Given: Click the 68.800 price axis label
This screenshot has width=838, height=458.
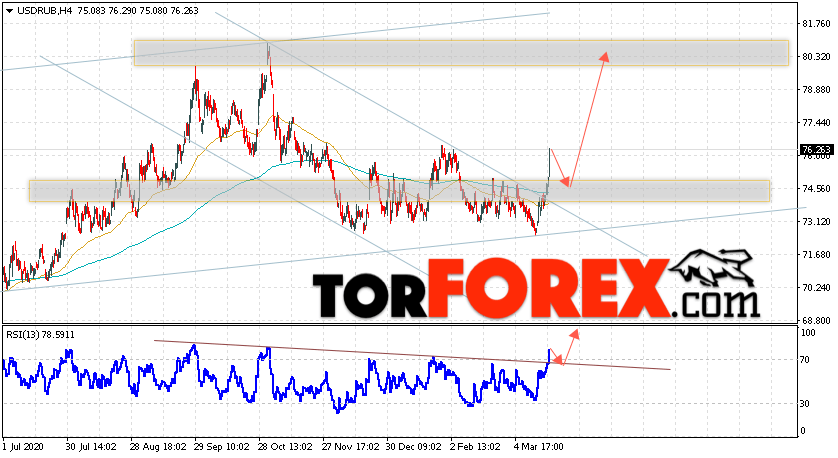Looking at the screenshot, I should pos(817,320).
